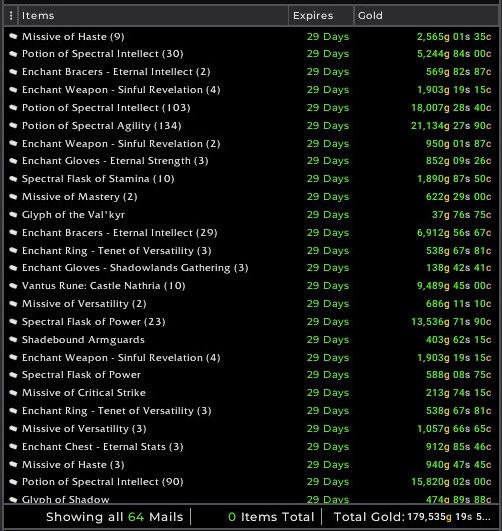Select Potion of Spectral Intellect (30) item name
502x531 pixels.
[x=103, y=54]
